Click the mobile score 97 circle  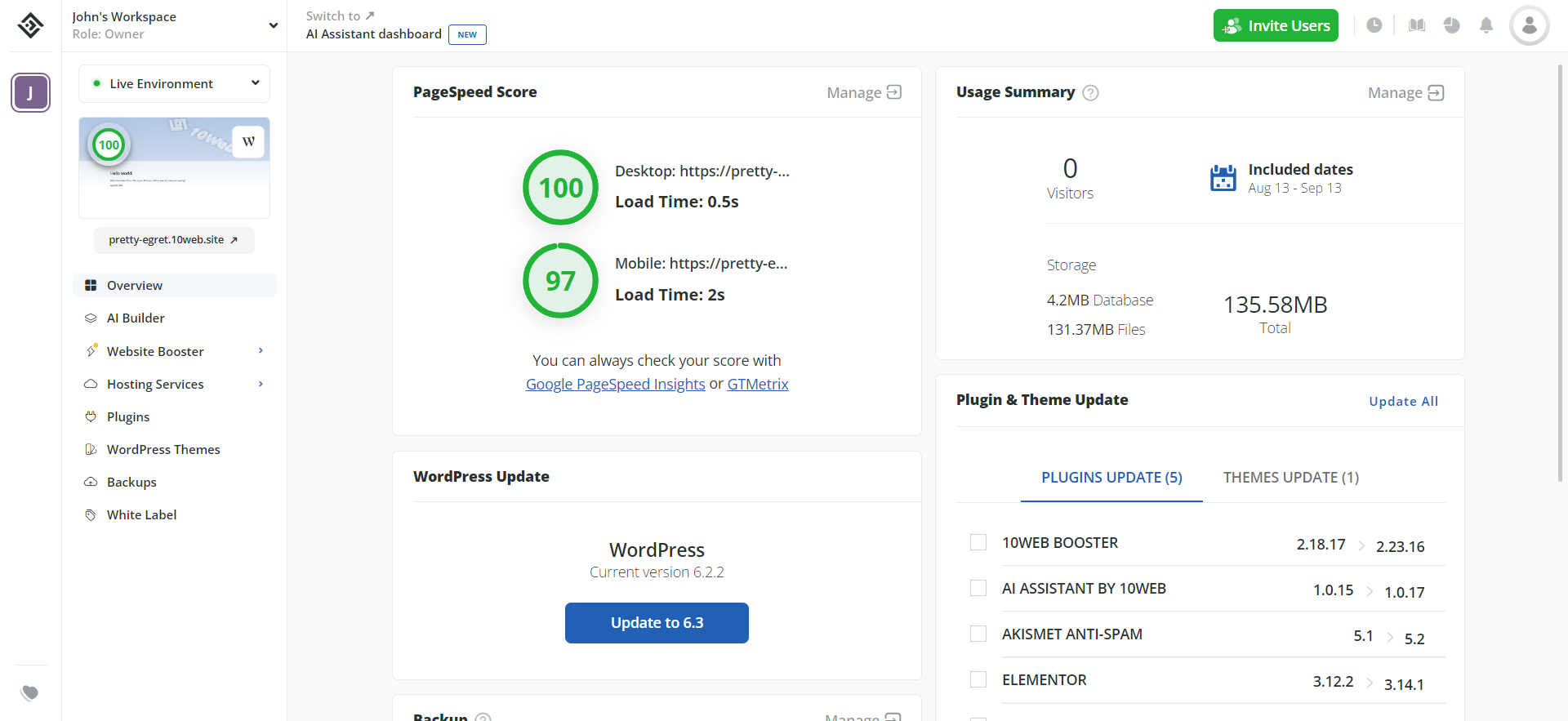[560, 280]
